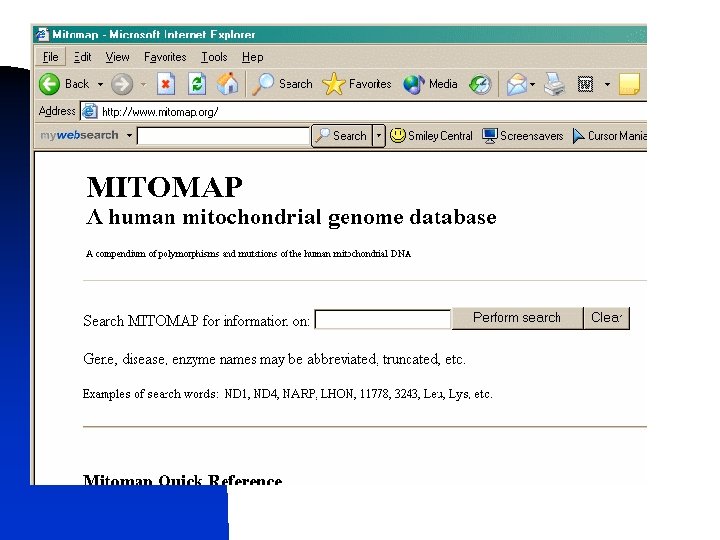Open Favorites star in toolbar

[x=357, y=84]
